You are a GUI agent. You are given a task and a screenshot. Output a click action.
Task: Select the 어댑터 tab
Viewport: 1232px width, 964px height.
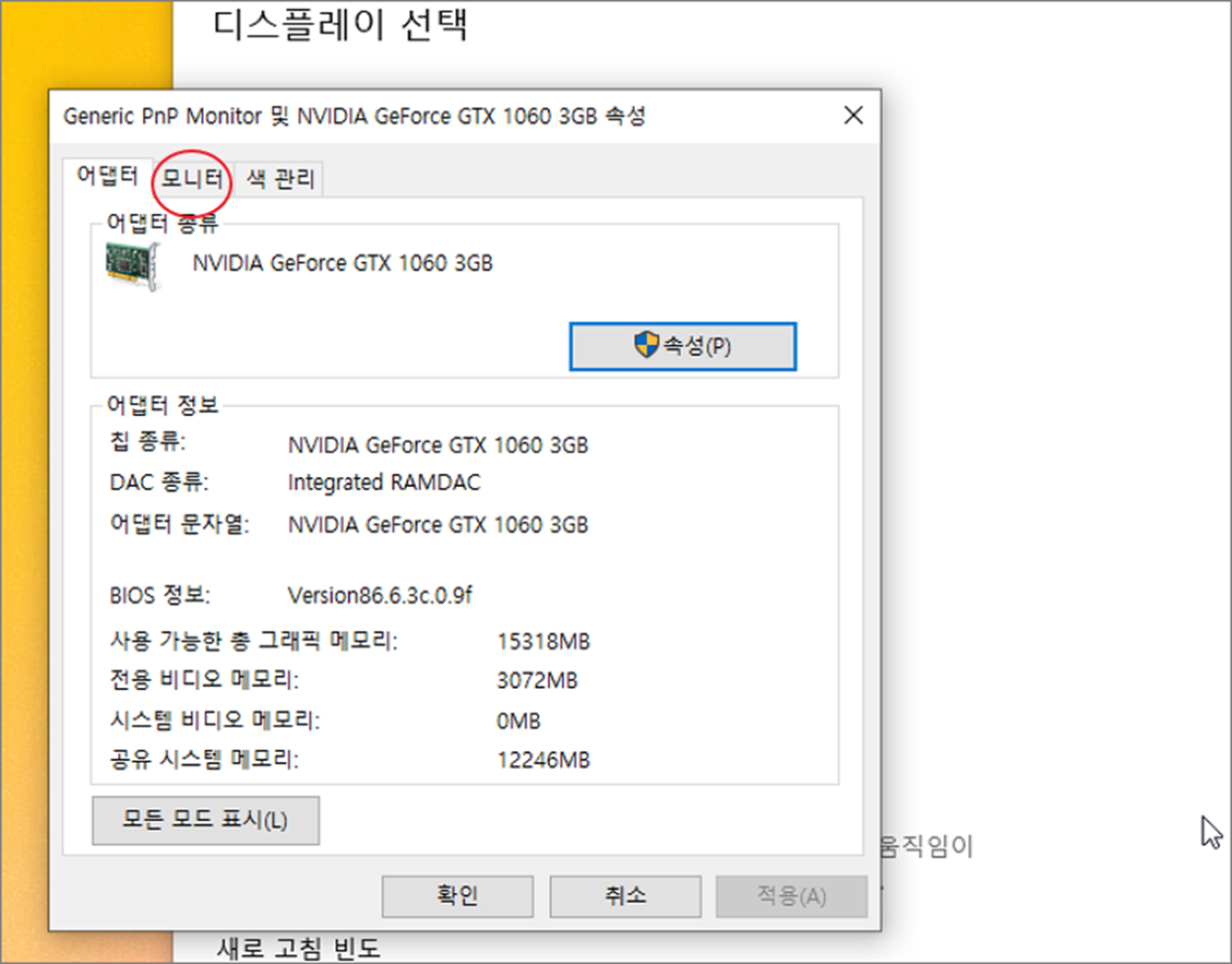click(x=107, y=176)
